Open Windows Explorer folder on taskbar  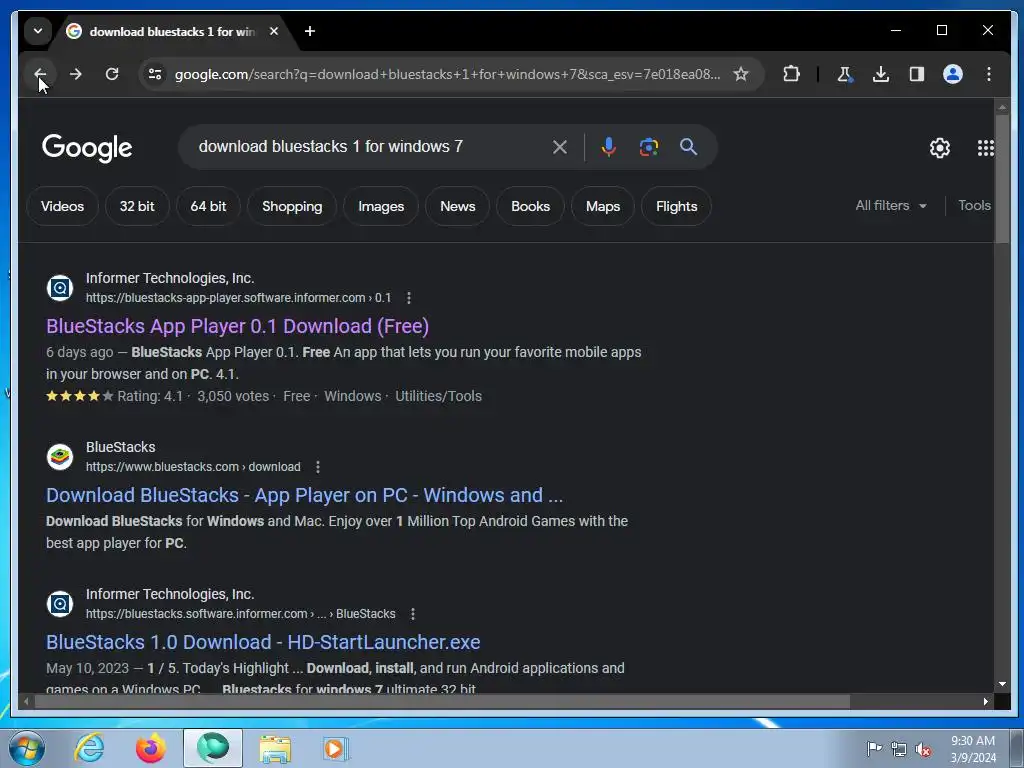(275, 748)
